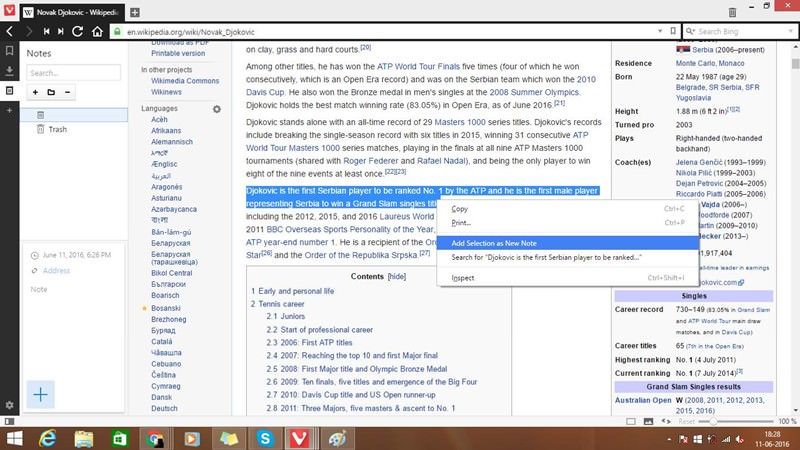The image size is (800, 450).
Task: Delete selected note with minus button
Action: (x=67, y=92)
